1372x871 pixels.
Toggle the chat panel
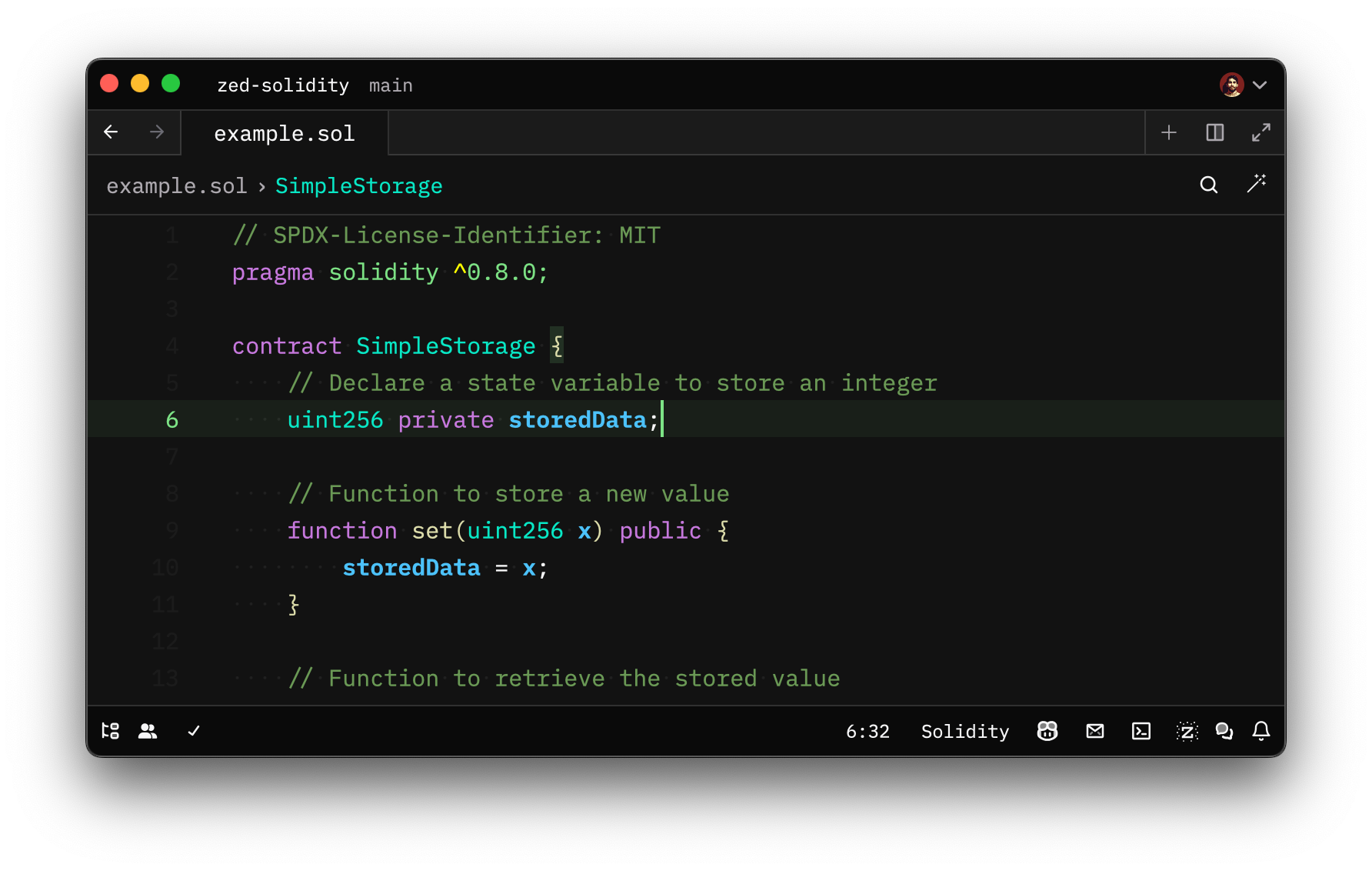coord(1224,731)
